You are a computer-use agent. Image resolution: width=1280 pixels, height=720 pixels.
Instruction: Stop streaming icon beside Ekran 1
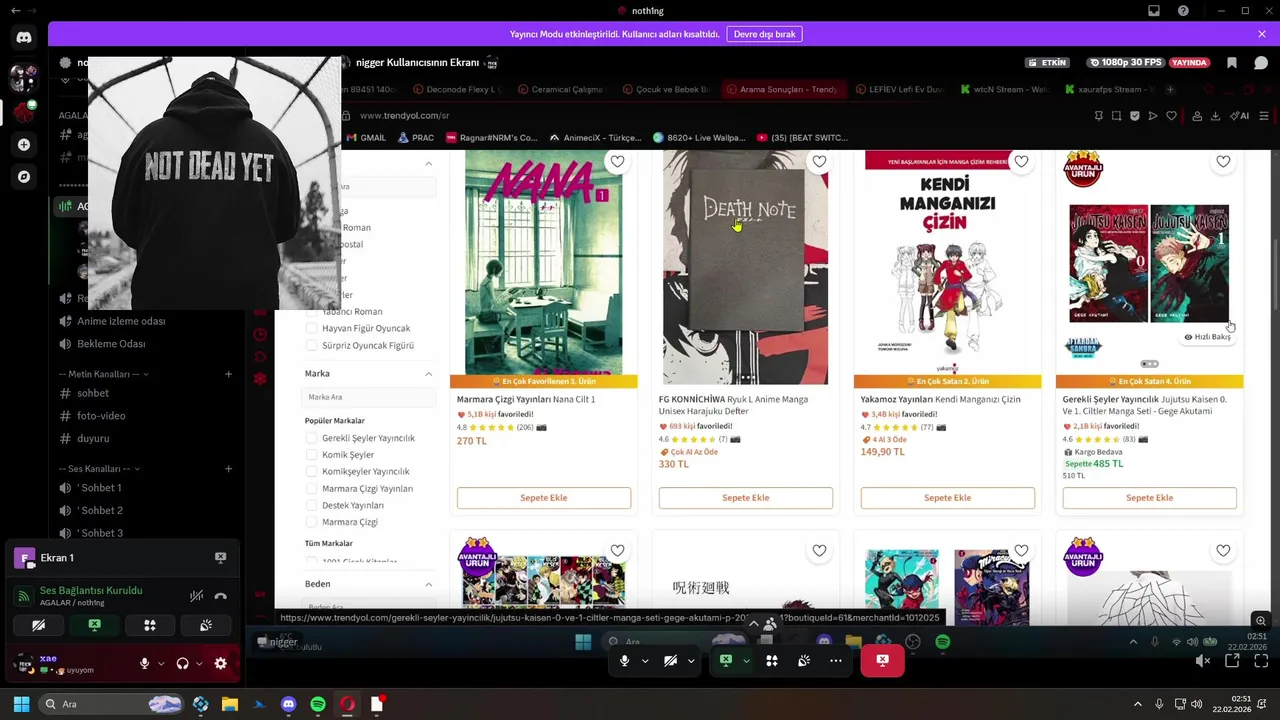coord(220,558)
